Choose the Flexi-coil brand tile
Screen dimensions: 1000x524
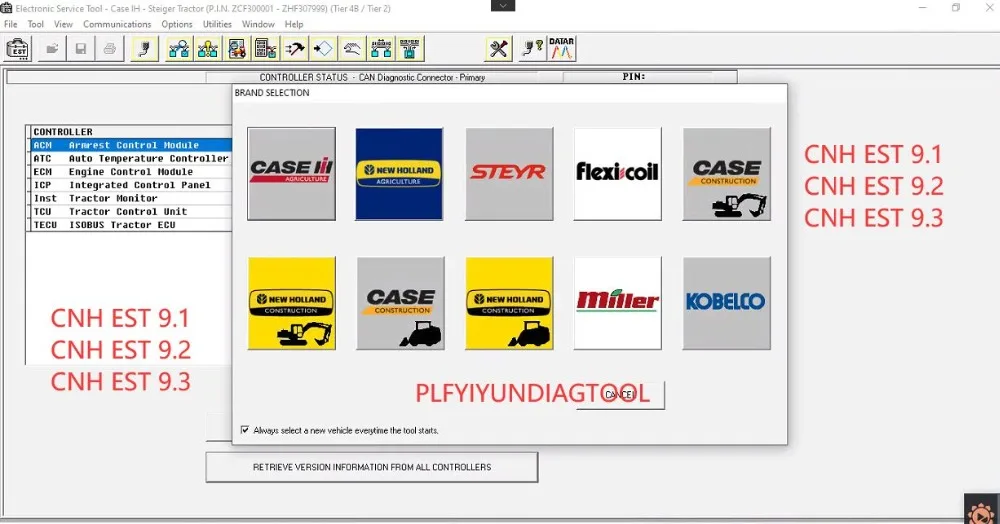pos(617,174)
